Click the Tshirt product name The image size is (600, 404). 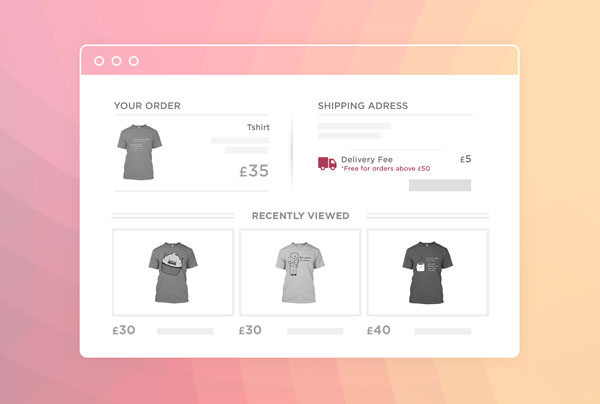click(258, 127)
